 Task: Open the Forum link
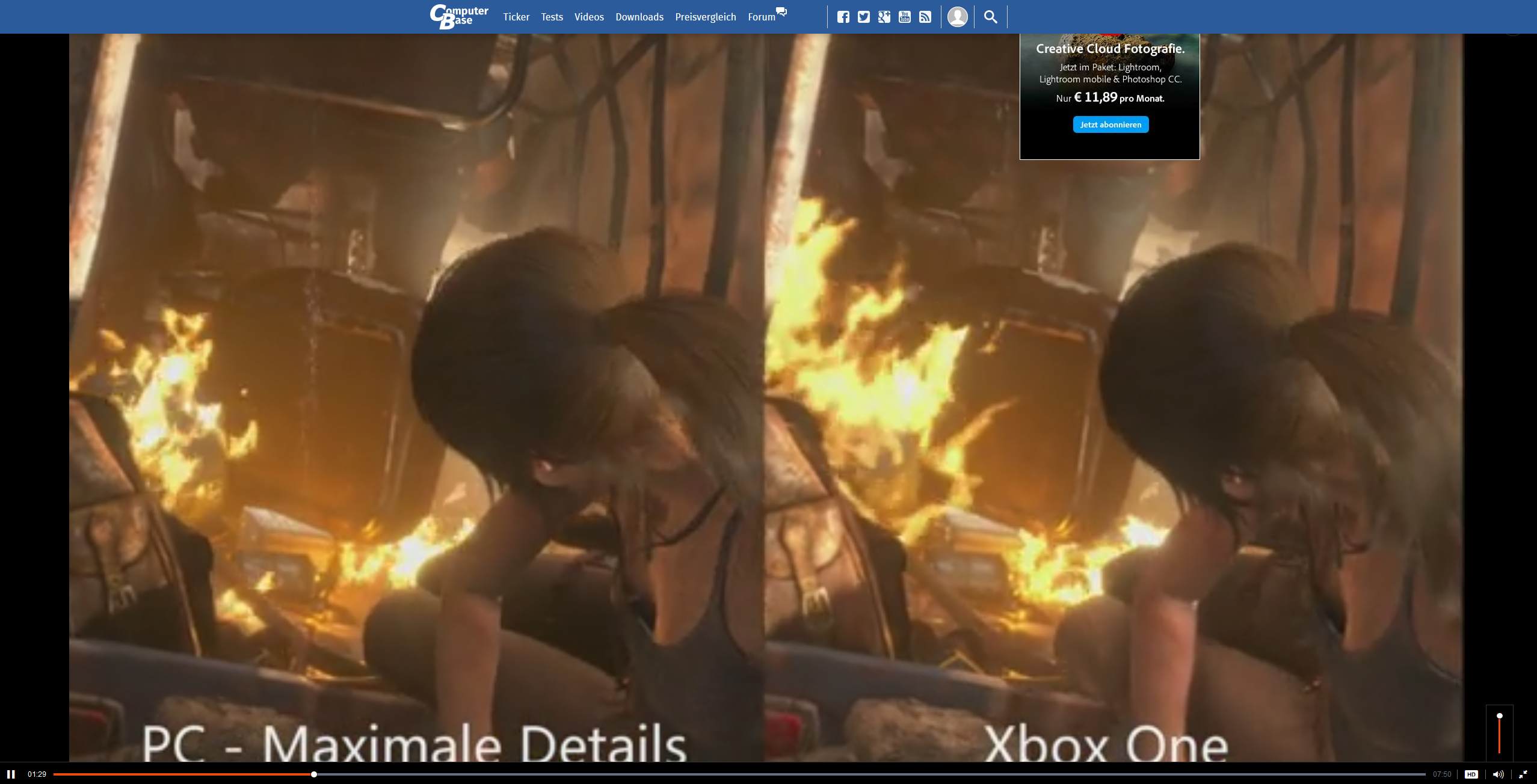(x=762, y=17)
